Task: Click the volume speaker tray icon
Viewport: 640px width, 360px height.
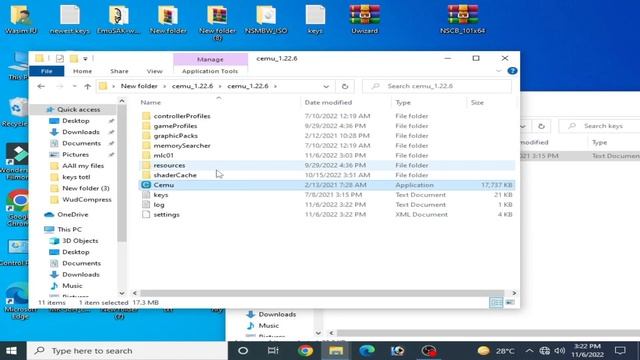Action: [560, 351]
